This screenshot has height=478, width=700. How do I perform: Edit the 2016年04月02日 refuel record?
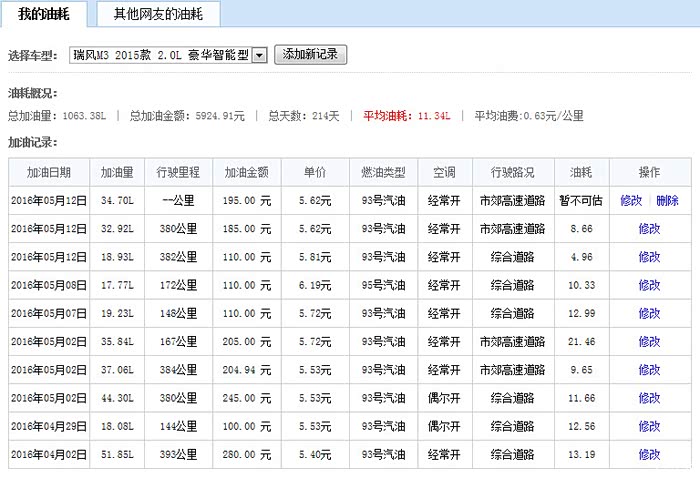pyautogui.click(x=649, y=455)
